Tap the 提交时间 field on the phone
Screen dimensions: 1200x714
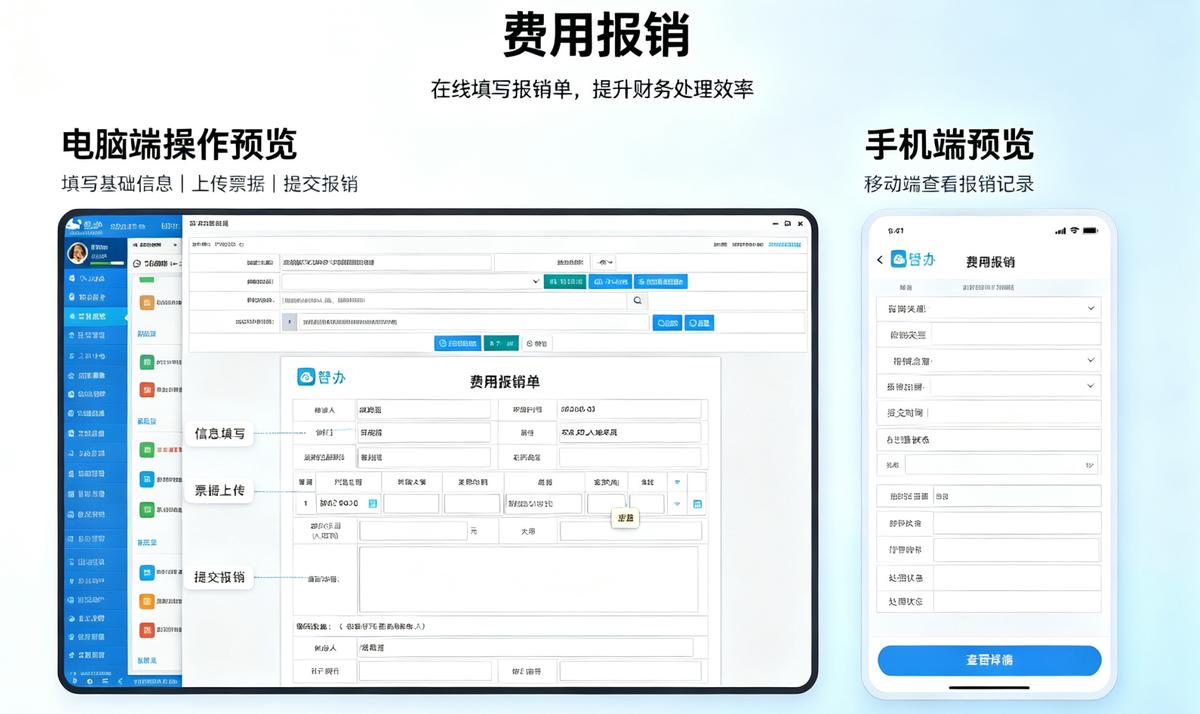(x=989, y=412)
